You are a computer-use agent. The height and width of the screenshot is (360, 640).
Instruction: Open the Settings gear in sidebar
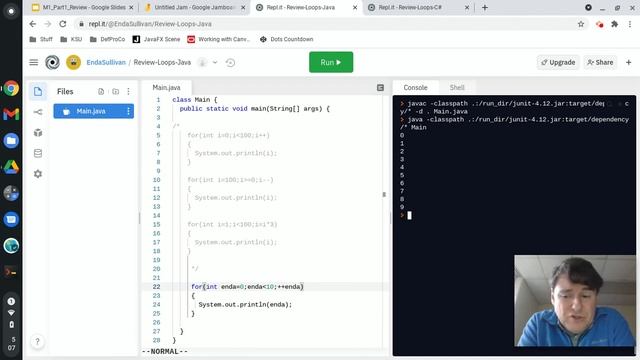point(38,174)
